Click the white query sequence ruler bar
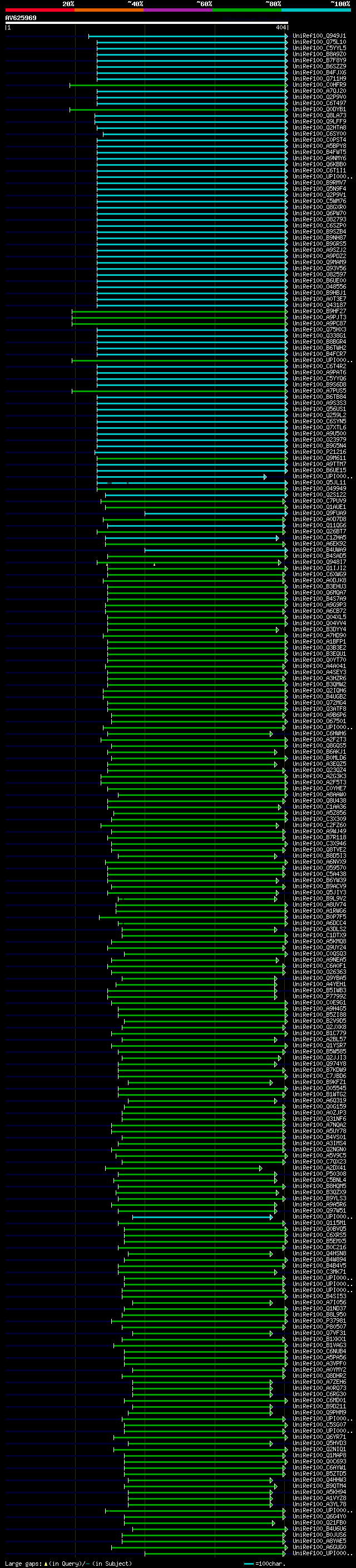 coord(147,22)
